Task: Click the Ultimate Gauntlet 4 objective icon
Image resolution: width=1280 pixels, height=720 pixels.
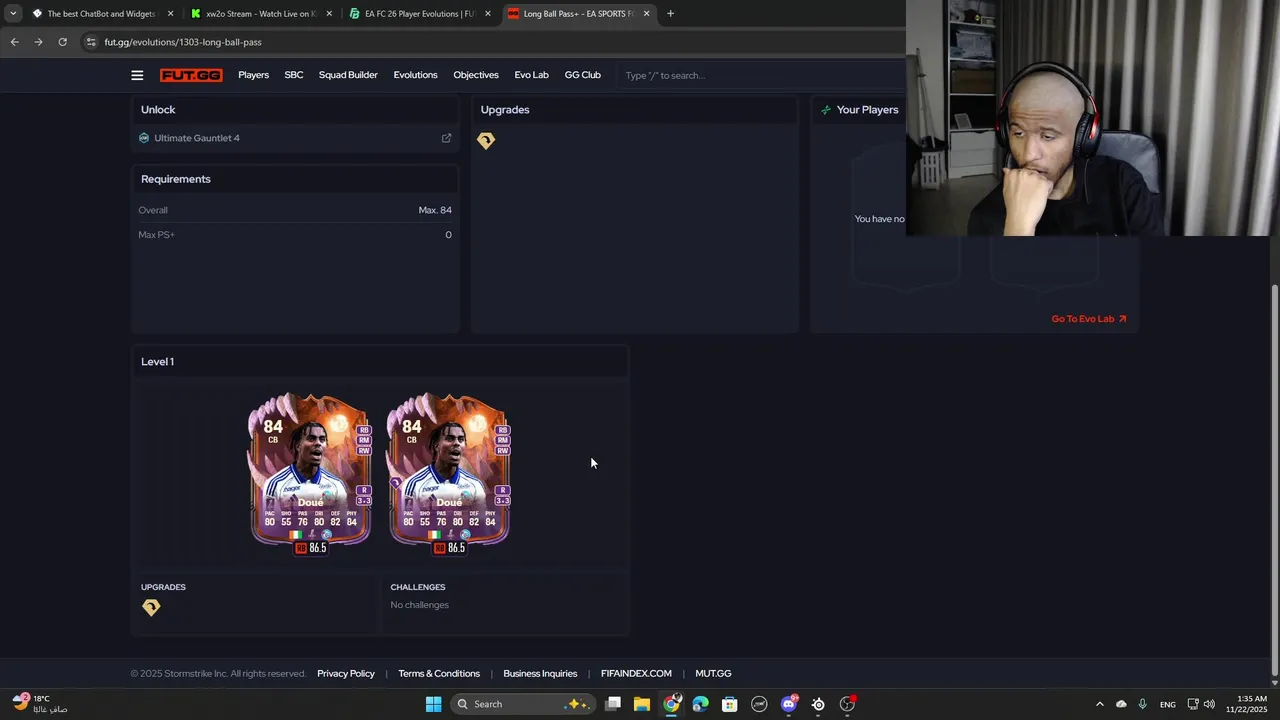Action: coord(144,138)
